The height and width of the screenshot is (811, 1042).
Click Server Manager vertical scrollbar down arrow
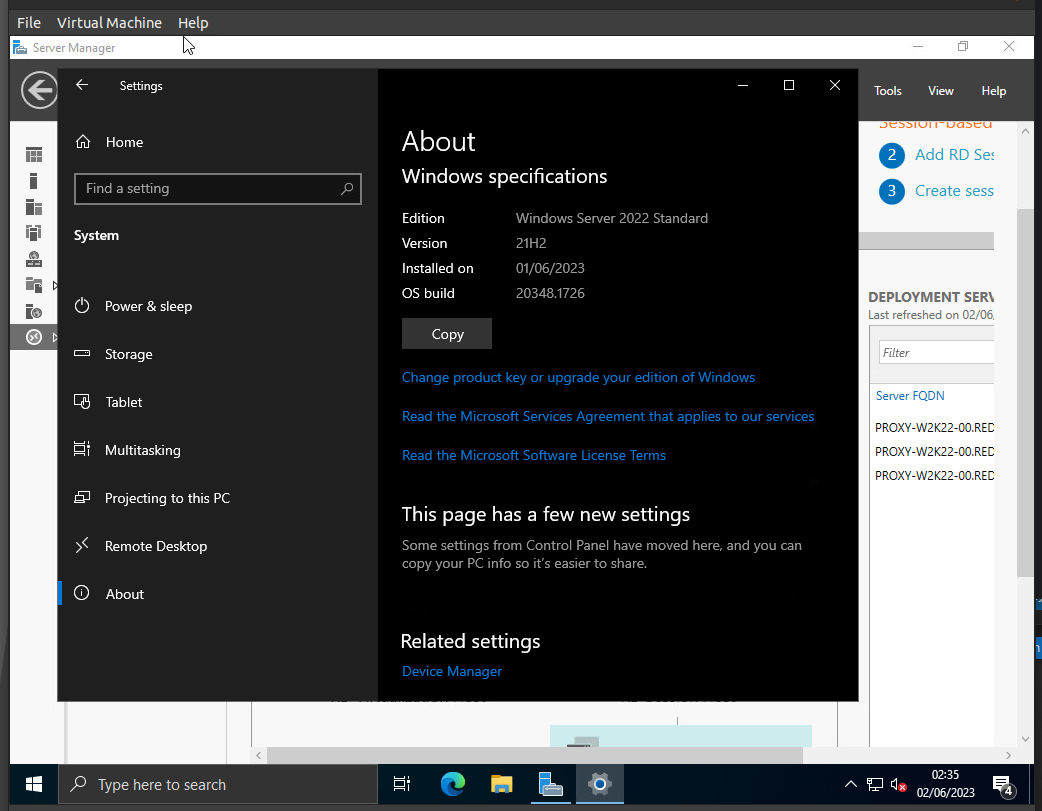click(x=1025, y=739)
